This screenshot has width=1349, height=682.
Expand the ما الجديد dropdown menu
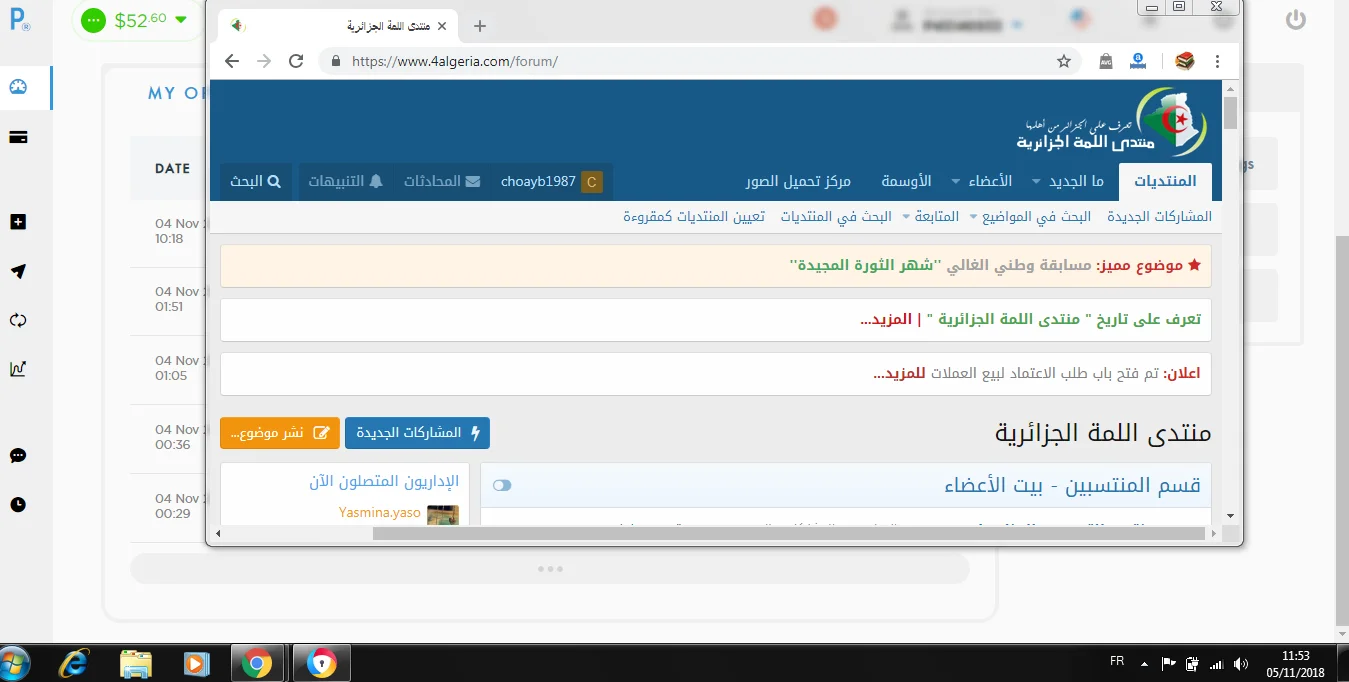[x=1075, y=181]
